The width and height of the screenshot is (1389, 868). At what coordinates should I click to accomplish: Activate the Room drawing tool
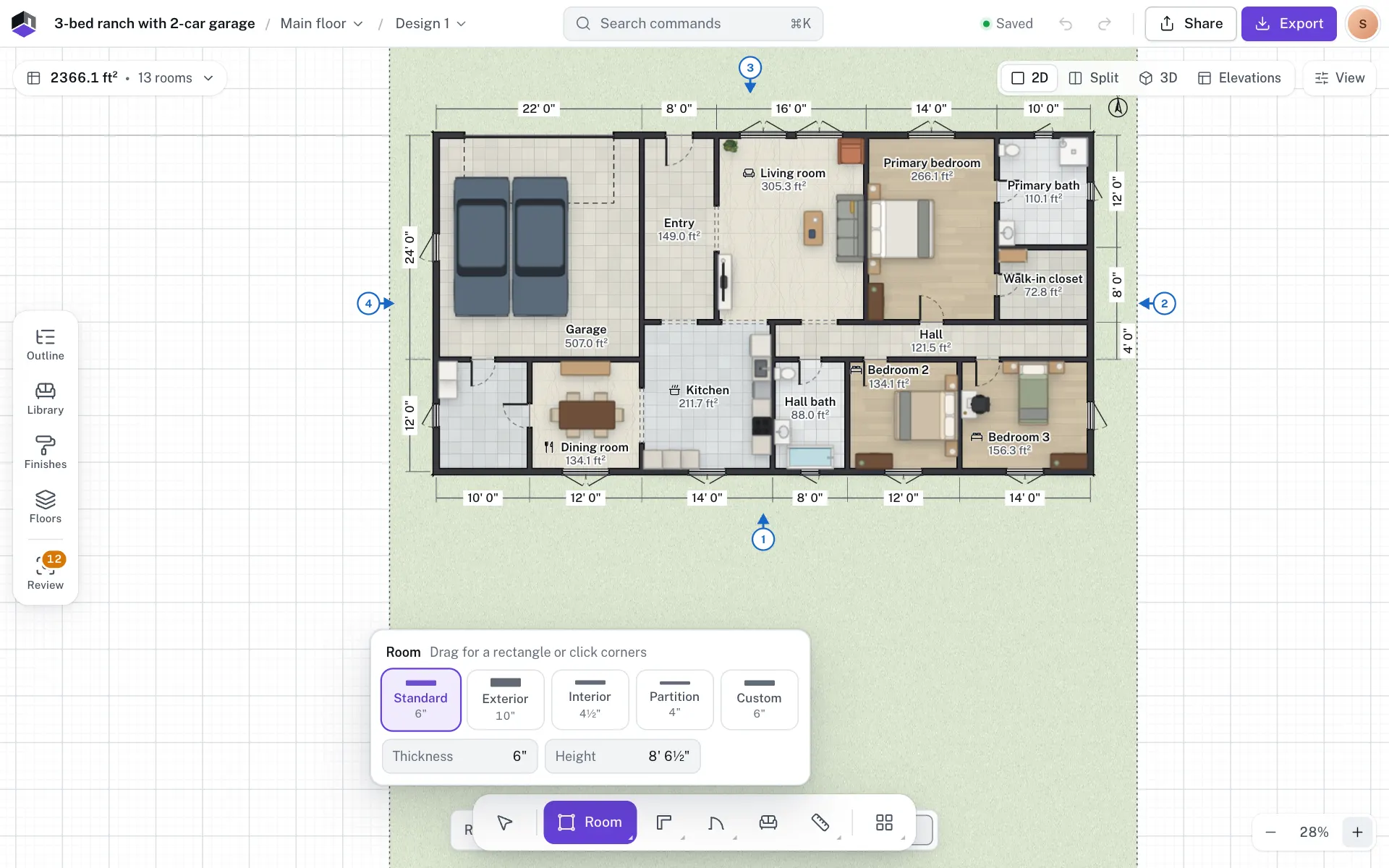pos(590,822)
